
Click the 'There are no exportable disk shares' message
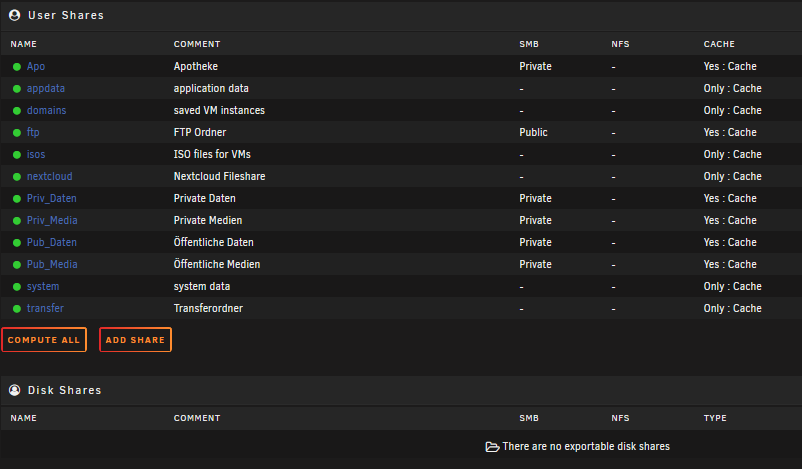[586, 446]
